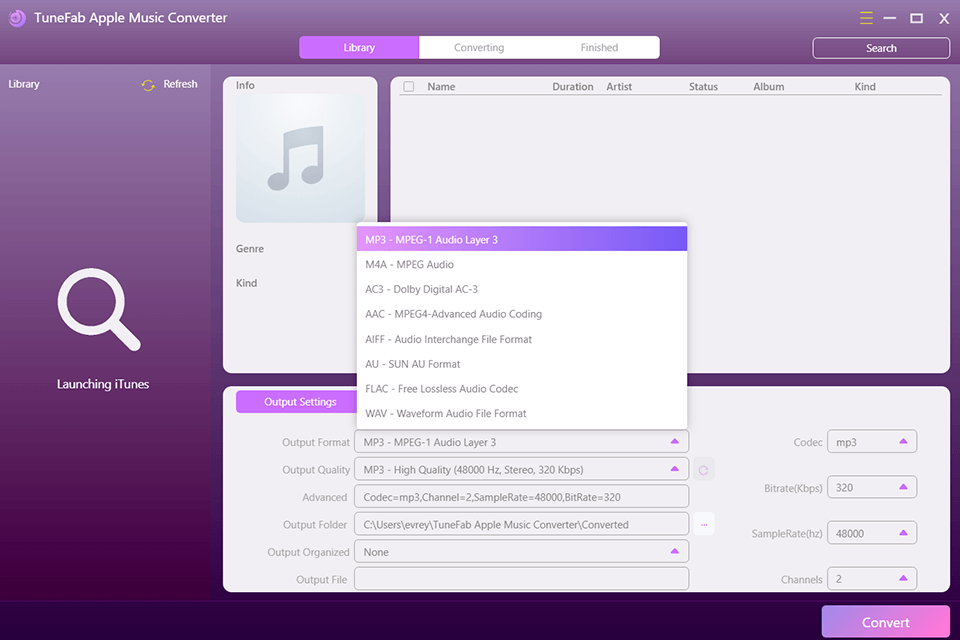Switch to the Finished tab
The width and height of the screenshot is (960, 640).
tap(598, 47)
